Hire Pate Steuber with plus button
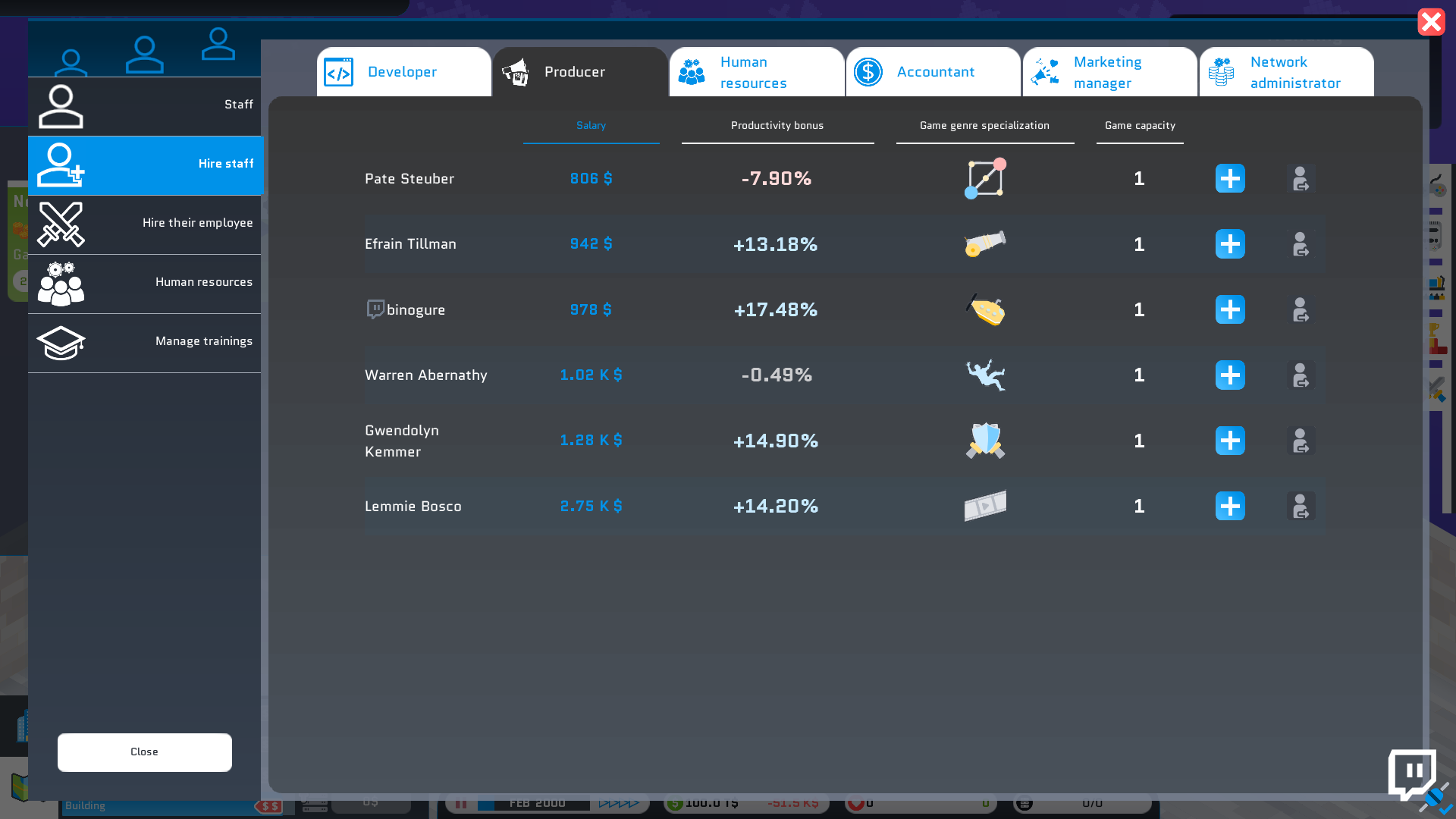1456x819 pixels. tap(1229, 179)
